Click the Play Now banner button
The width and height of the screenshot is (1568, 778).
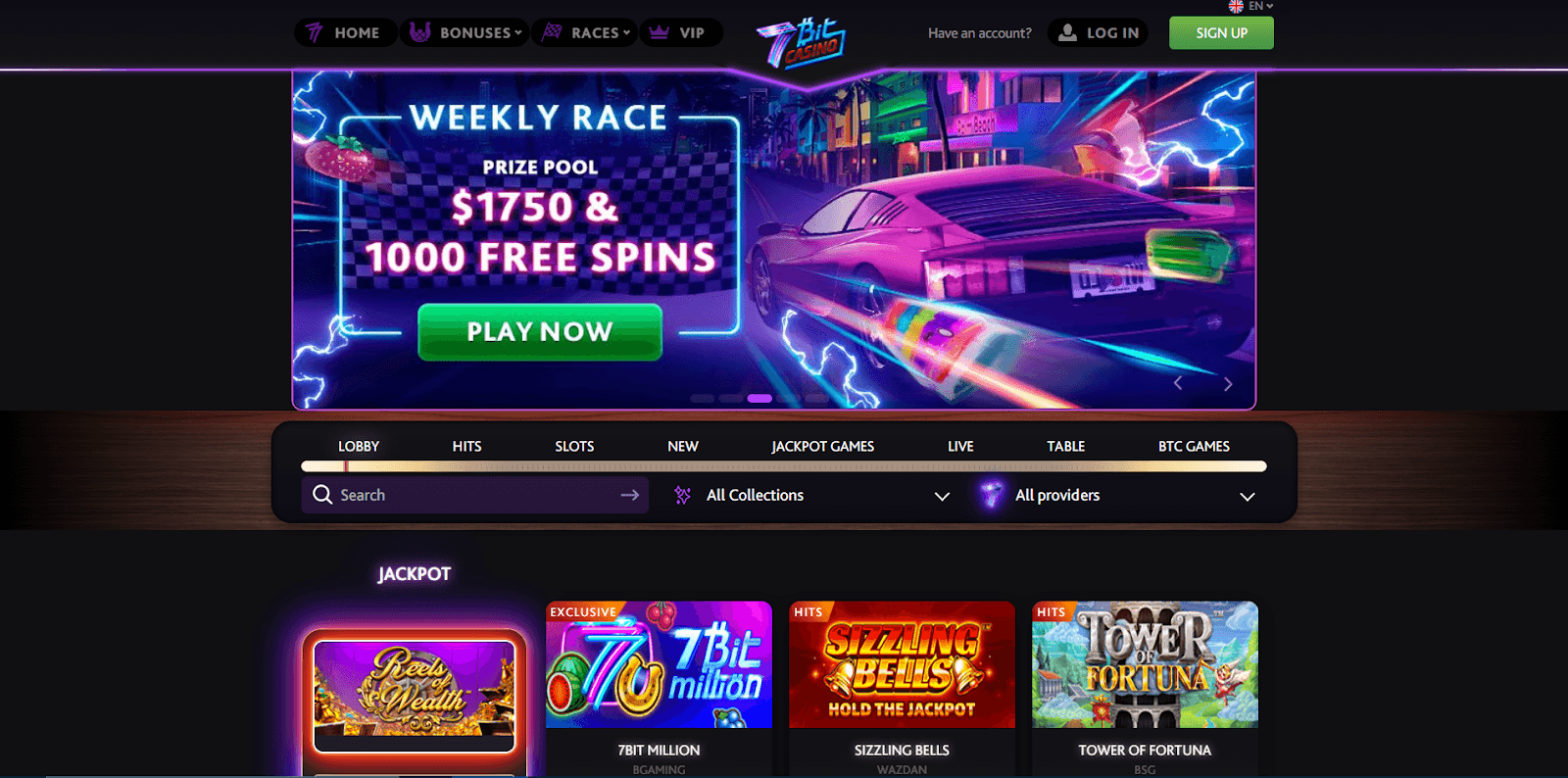540,332
